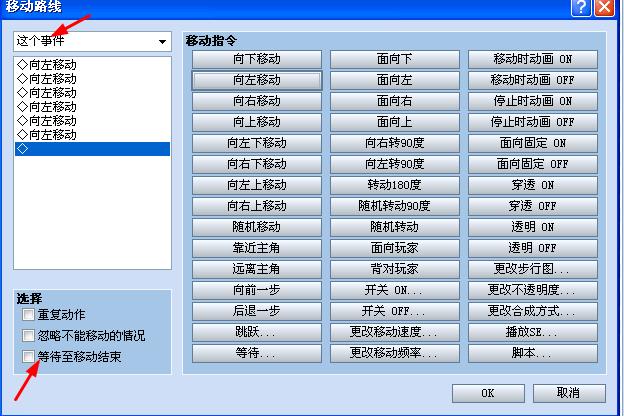Tick 忽略不能移动的情况 checkbox
624x416 pixels.
click(28, 336)
